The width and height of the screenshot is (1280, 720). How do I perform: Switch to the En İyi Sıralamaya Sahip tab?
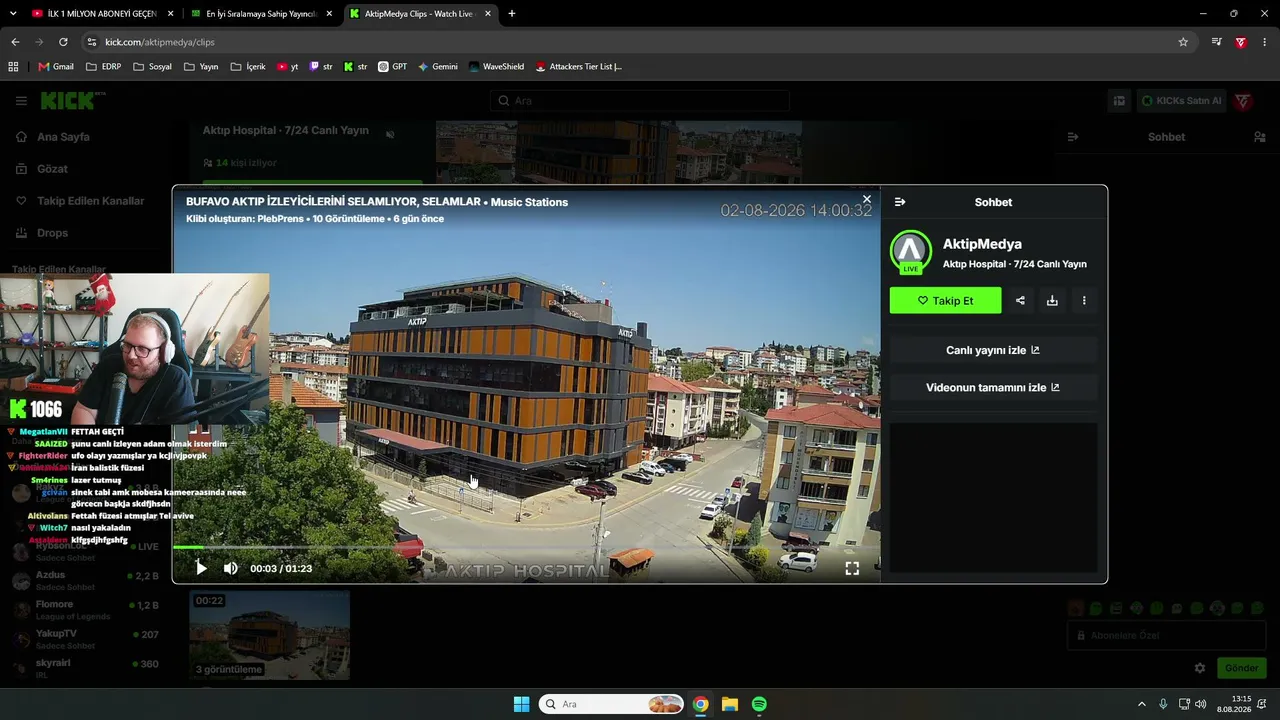coord(262,14)
